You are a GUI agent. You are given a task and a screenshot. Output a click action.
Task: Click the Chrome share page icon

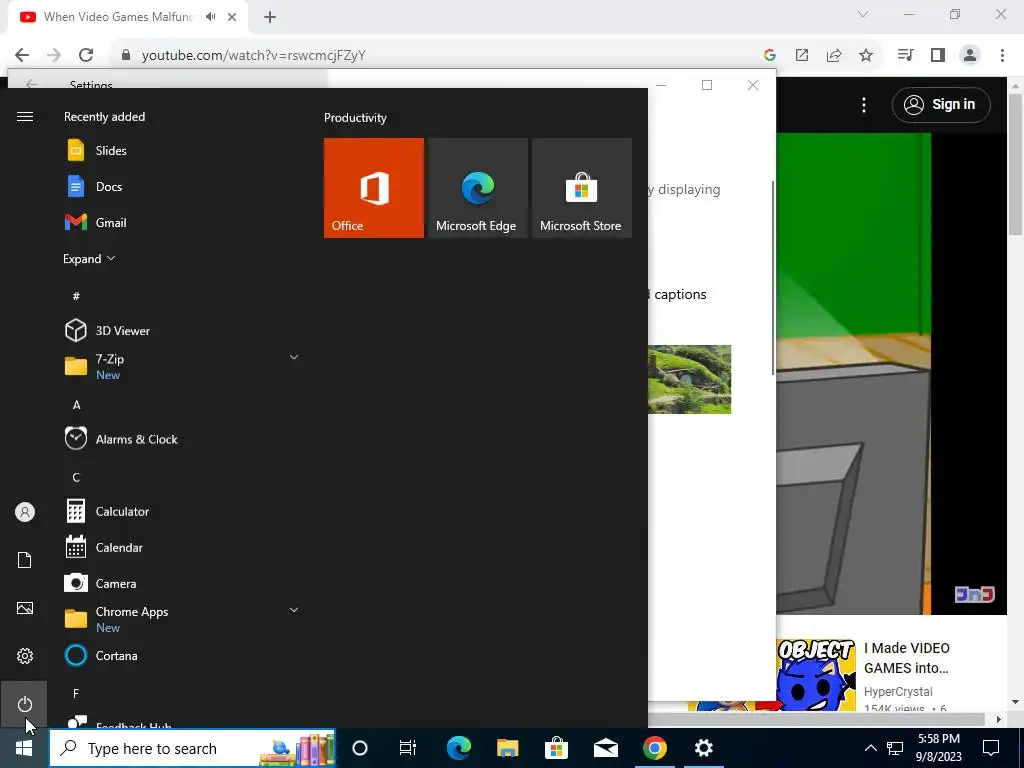click(834, 55)
